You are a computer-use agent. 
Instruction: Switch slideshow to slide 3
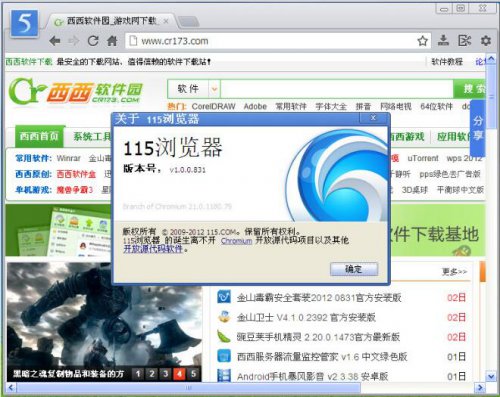point(166,374)
